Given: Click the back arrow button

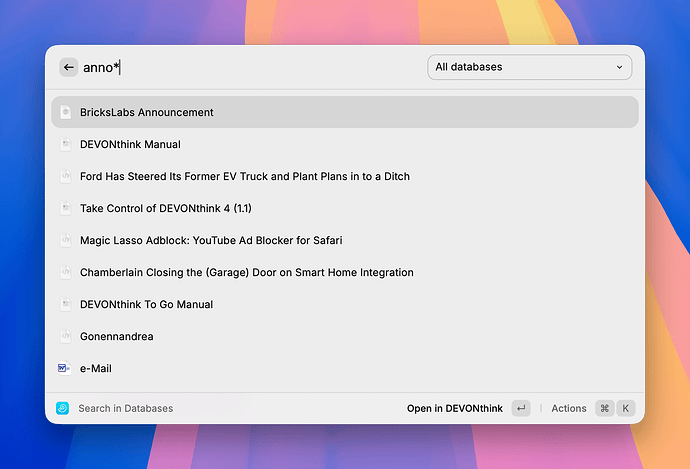Looking at the screenshot, I should click(x=68, y=67).
